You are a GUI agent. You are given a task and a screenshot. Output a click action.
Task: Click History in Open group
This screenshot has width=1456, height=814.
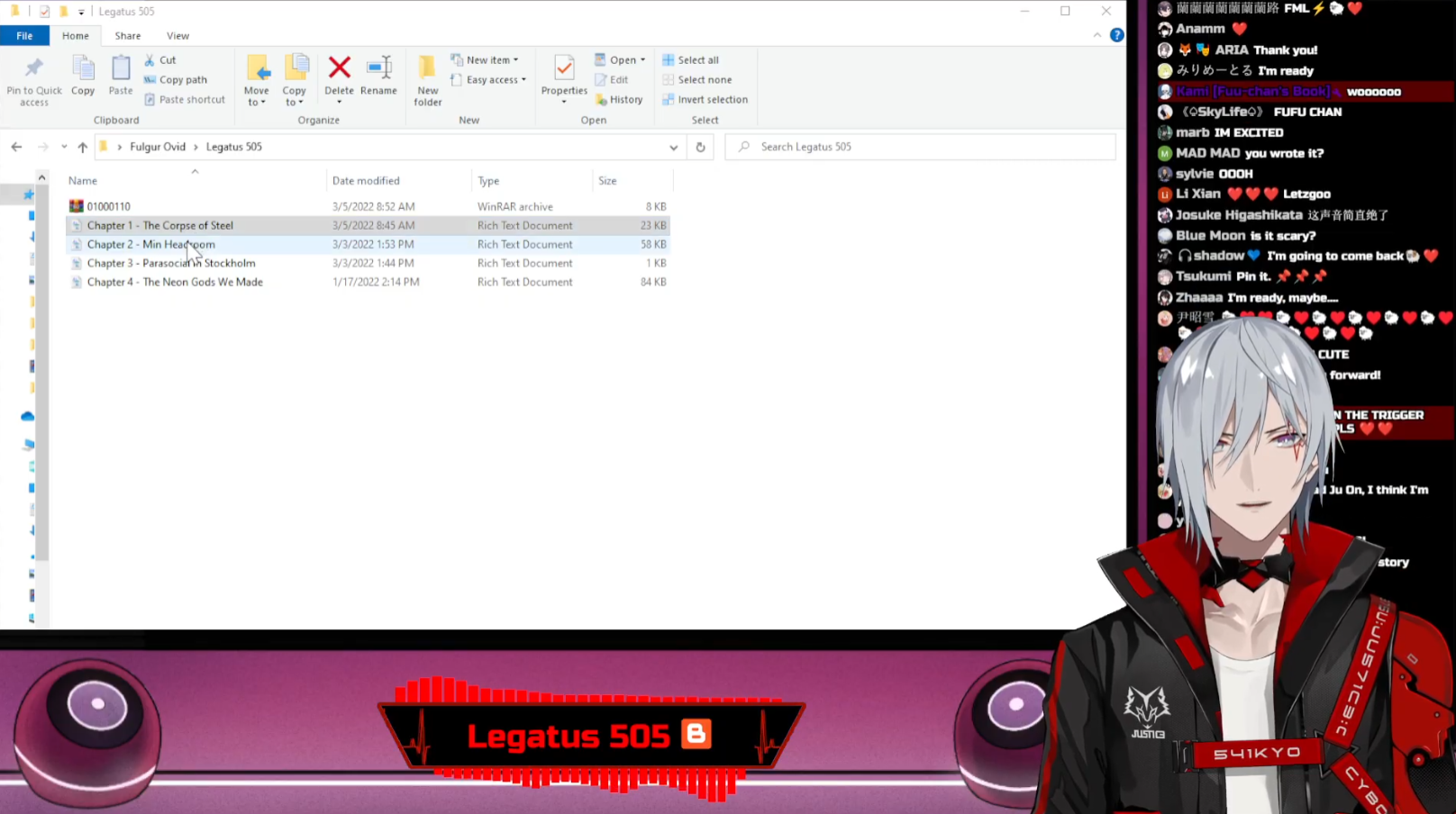619,100
